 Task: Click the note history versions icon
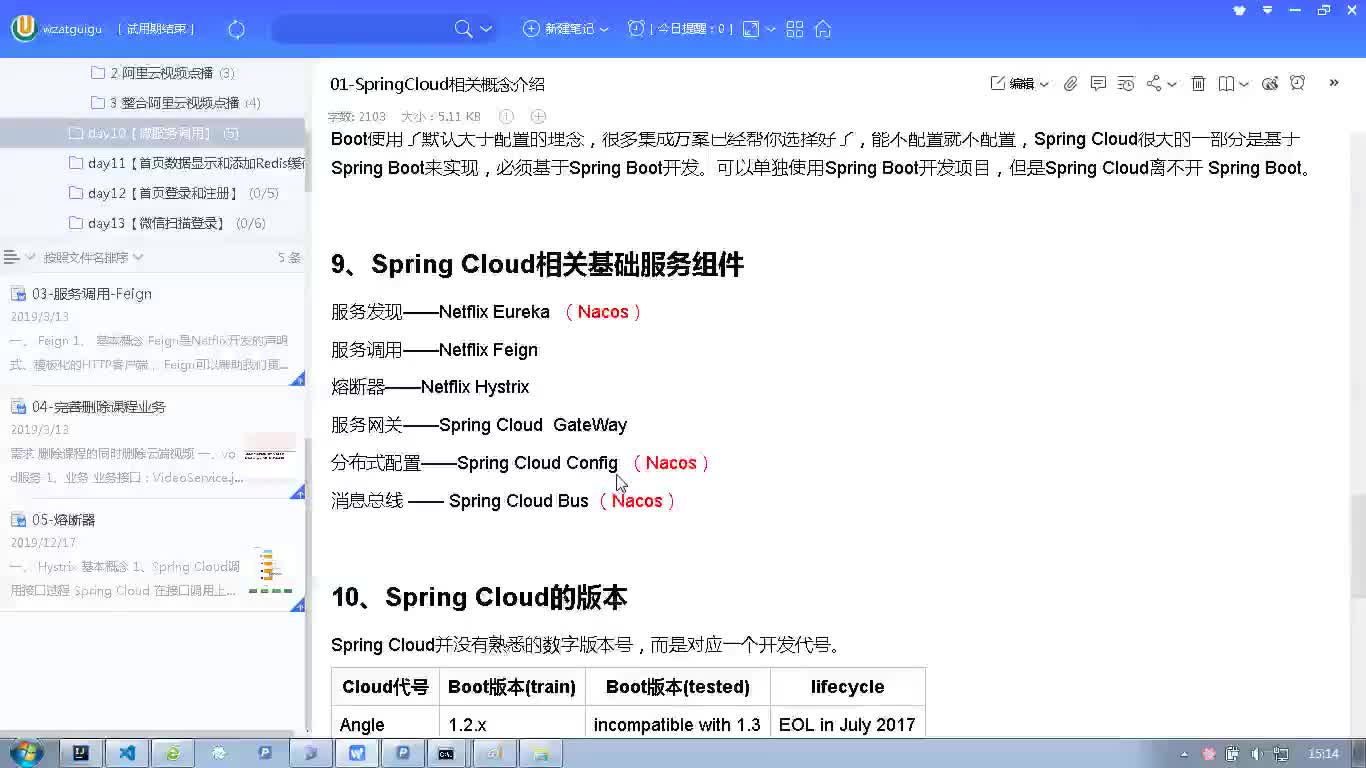(x=1126, y=84)
